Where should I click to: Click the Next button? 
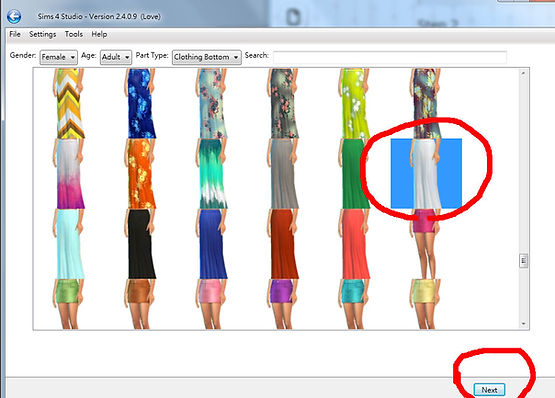point(489,390)
